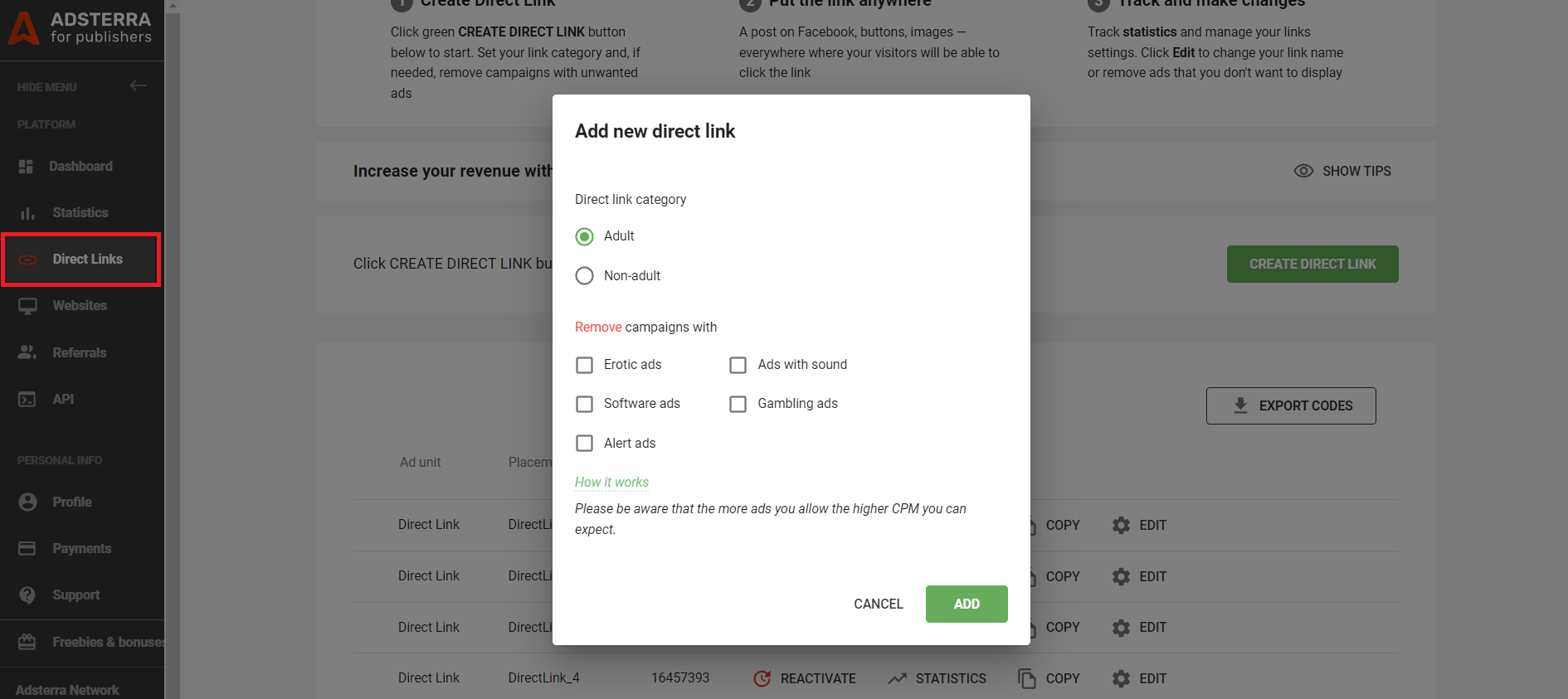
Task: Collapse sidebar with Hide Menu arrow
Action: (138, 85)
